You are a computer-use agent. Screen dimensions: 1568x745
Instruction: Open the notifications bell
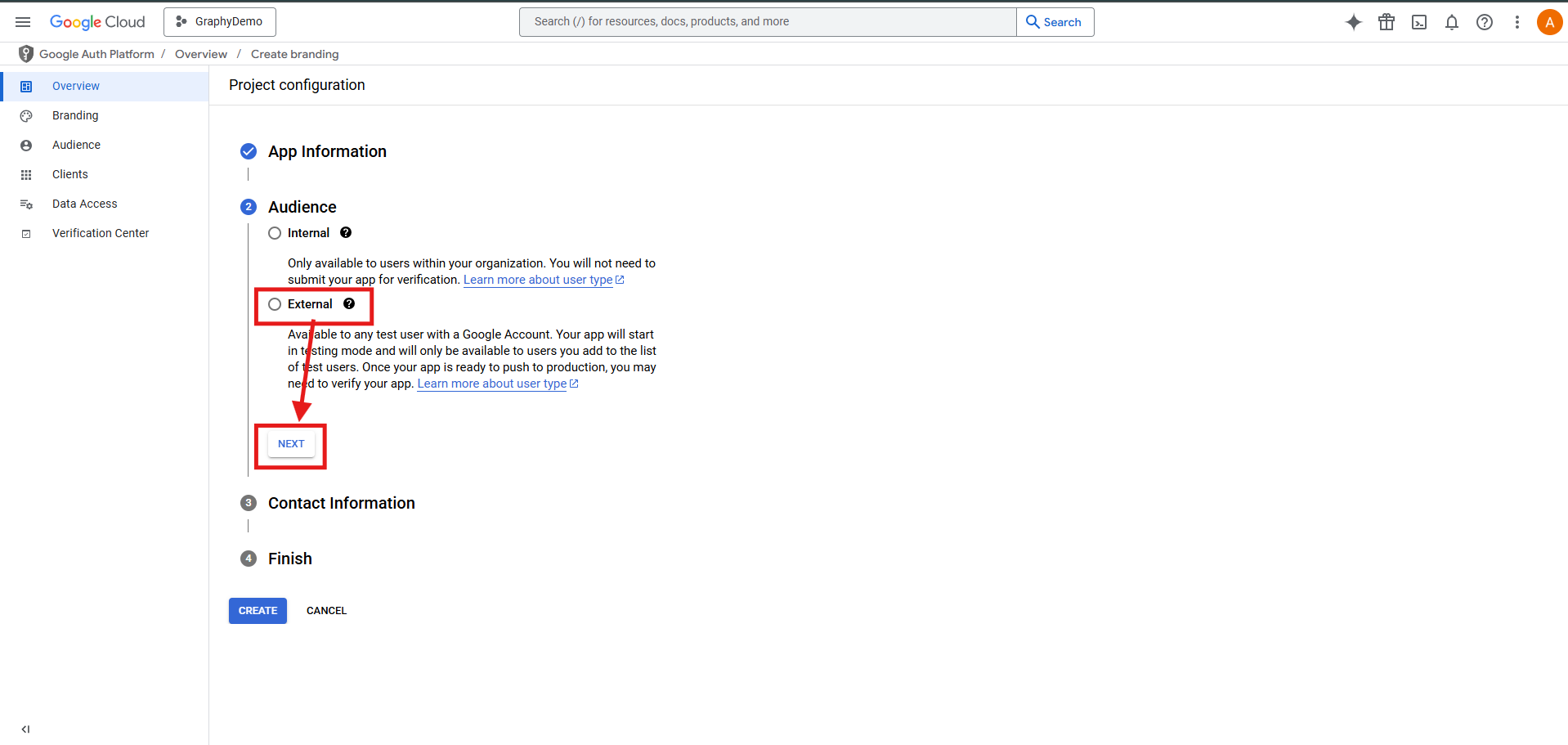[x=1452, y=22]
